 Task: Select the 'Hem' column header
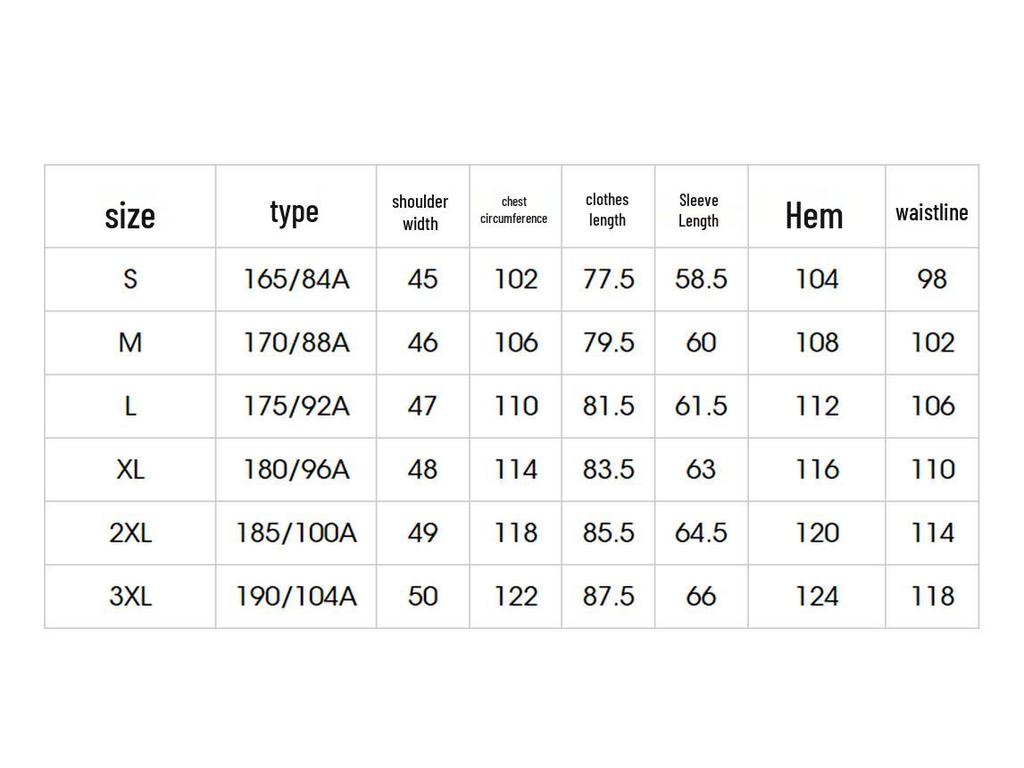tap(814, 215)
